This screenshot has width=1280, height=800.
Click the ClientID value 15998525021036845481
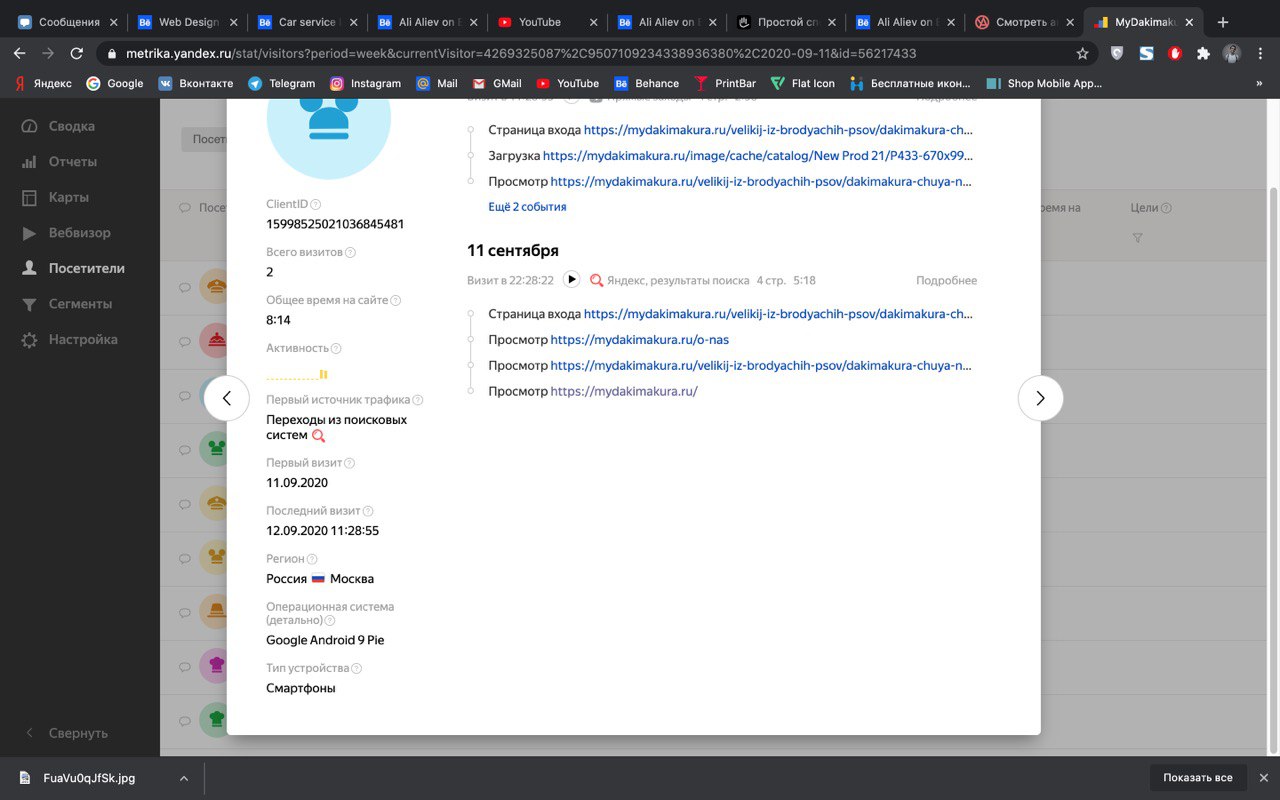click(x=335, y=224)
